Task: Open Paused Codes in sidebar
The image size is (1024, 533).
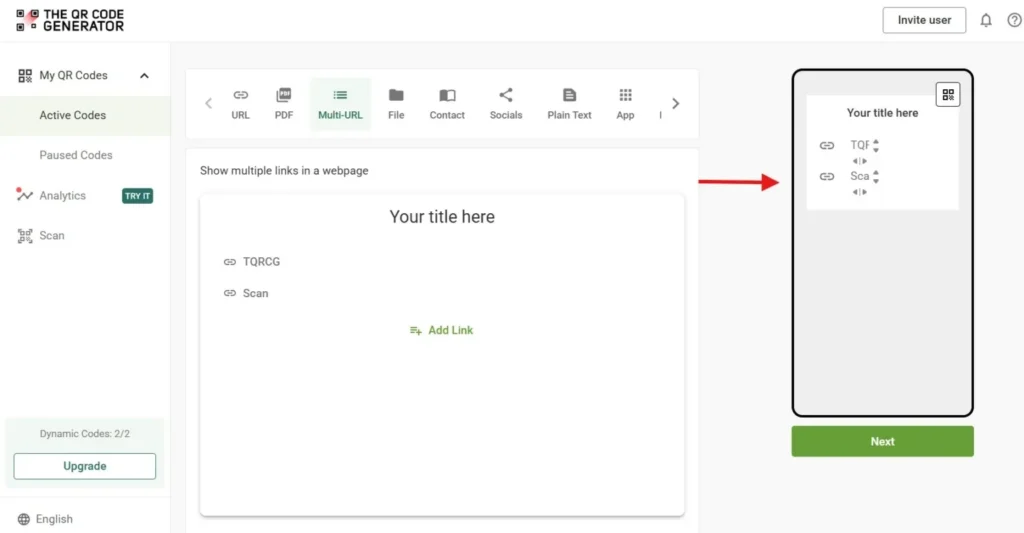Action: pos(76,155)
